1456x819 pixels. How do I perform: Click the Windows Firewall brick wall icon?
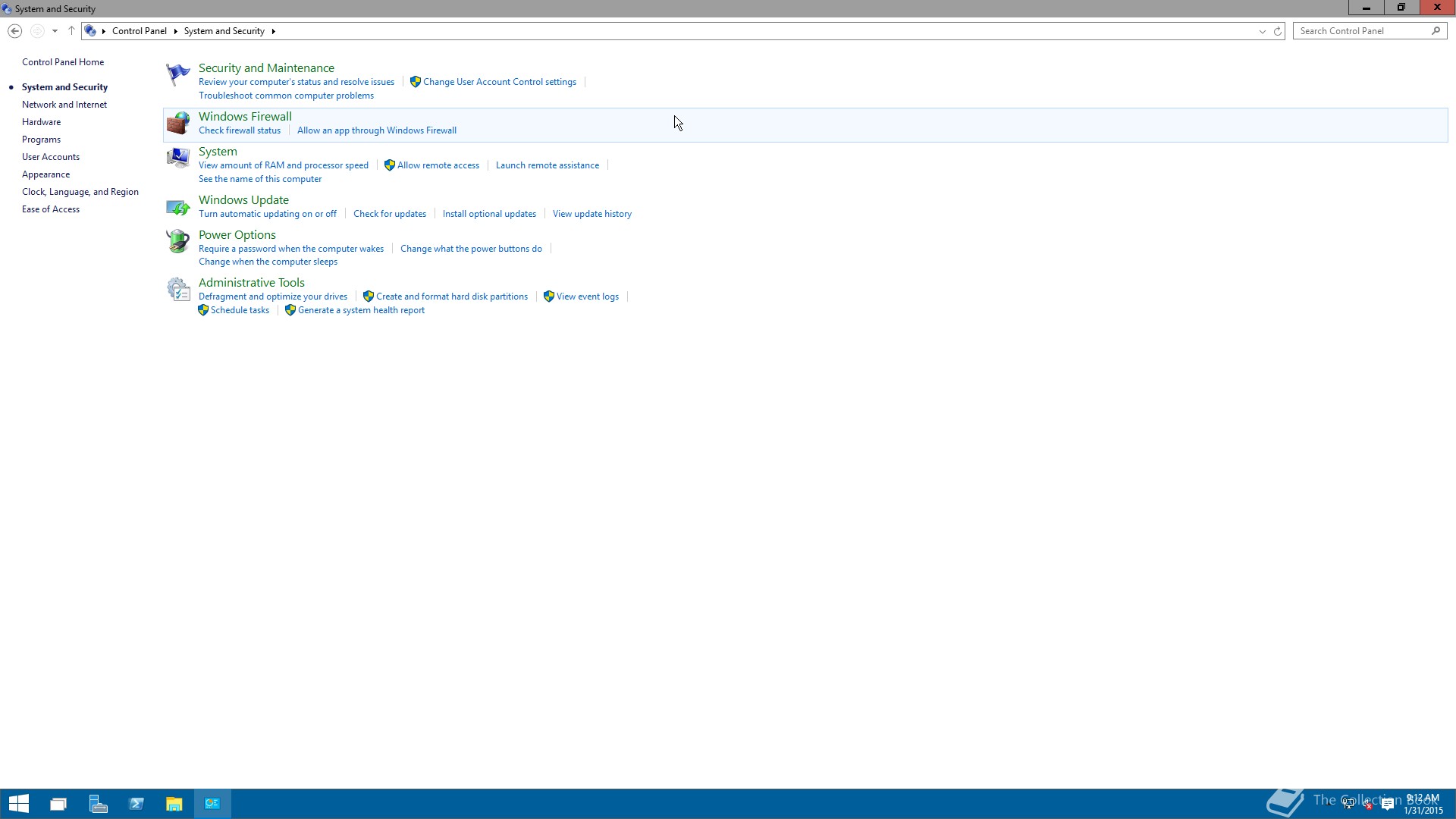tap(177, 123)
